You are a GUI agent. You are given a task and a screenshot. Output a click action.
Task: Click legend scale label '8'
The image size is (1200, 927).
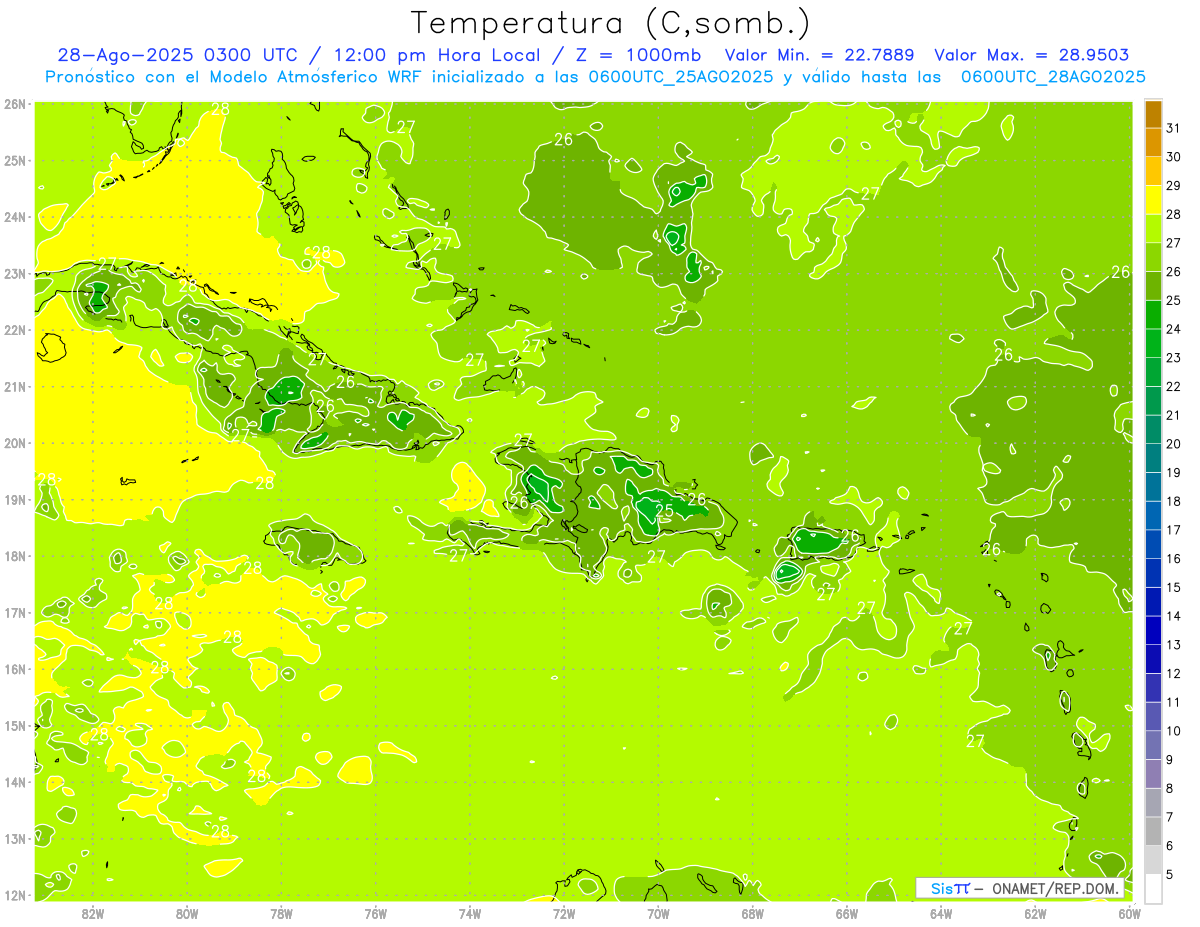pos(1170,789)
